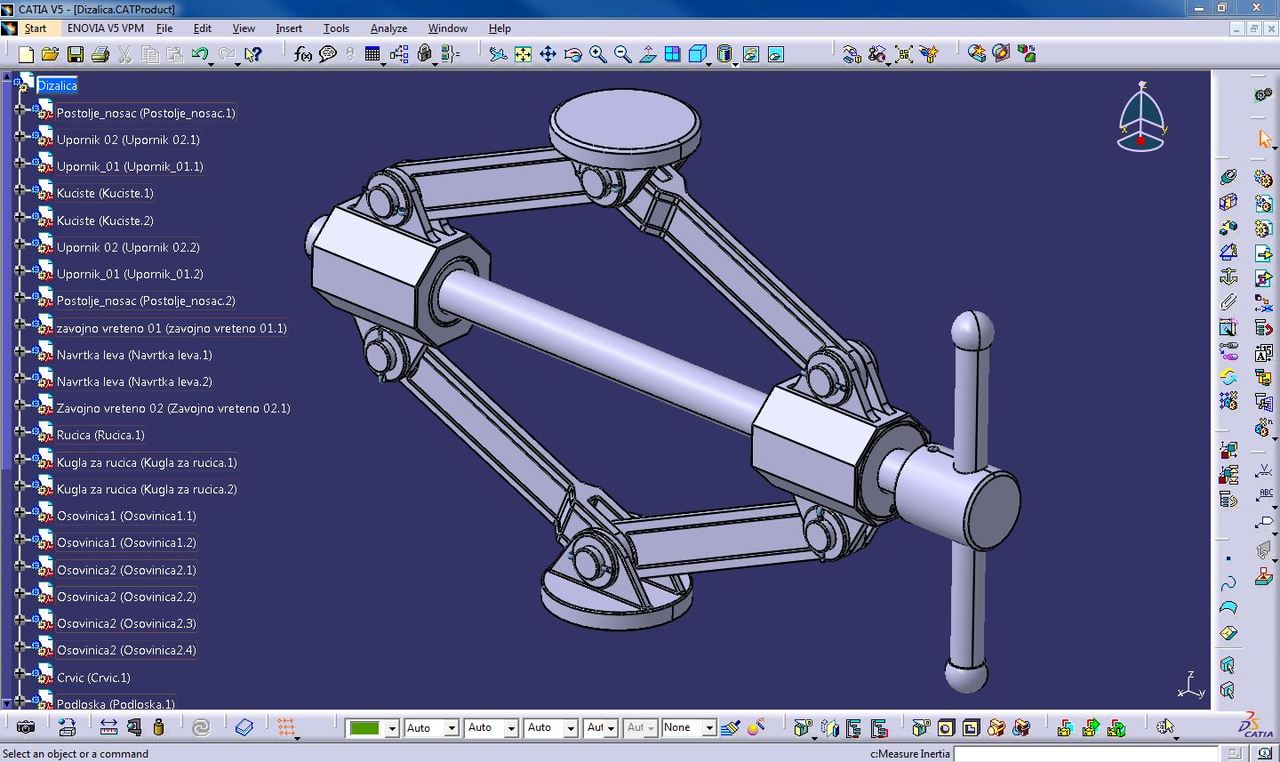Open the color dropdown beside green swatch
This screenshot has width=1280, height=762.
pos(392,729)
